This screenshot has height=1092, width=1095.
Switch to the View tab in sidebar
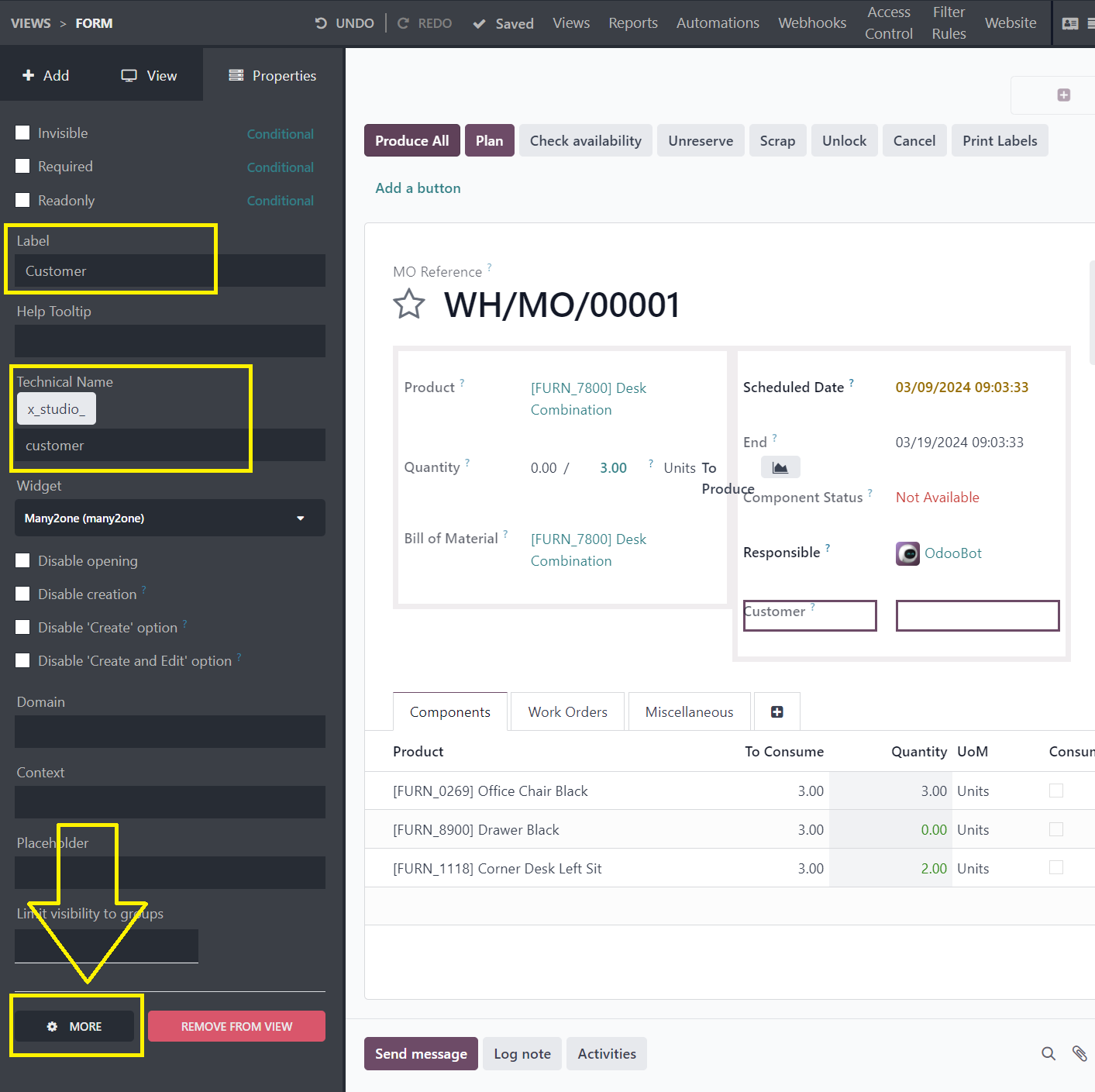(150, 75)
